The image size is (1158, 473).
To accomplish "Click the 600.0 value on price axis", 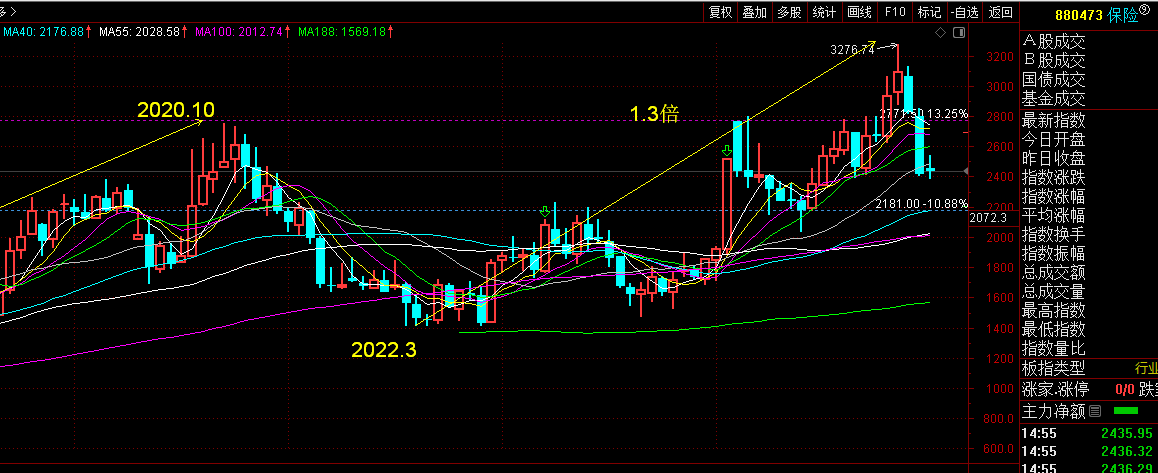I will click(998, 449).
